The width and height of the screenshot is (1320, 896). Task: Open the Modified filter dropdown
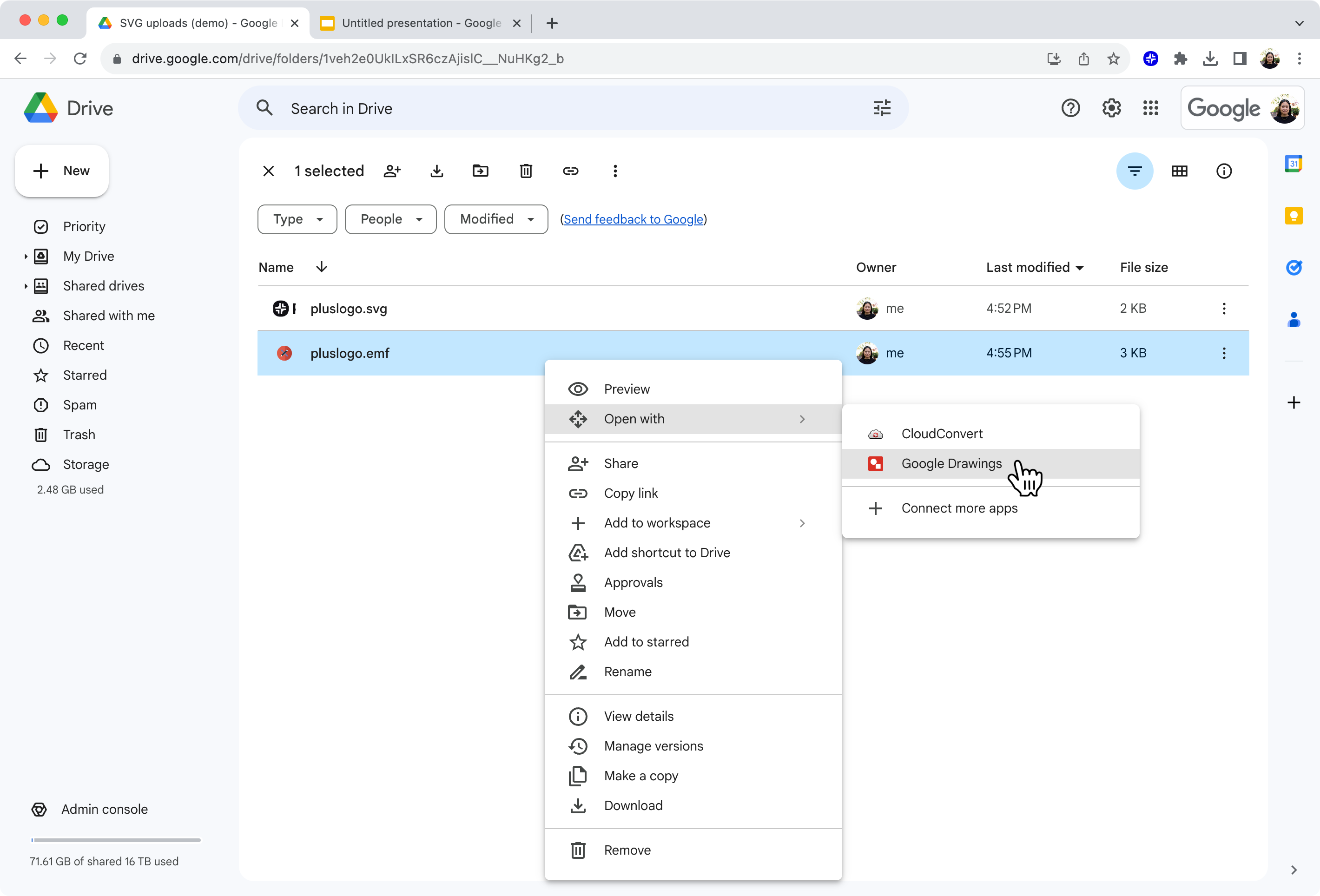[496, 219]
